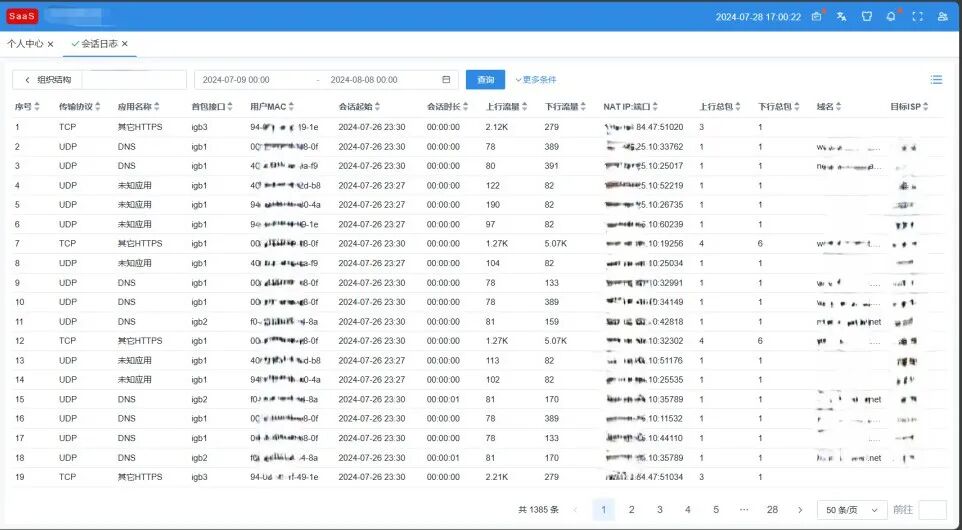Close the 个人中心 tab
The width and height of the screenshot is (962, 530).
tap(50, 44)
